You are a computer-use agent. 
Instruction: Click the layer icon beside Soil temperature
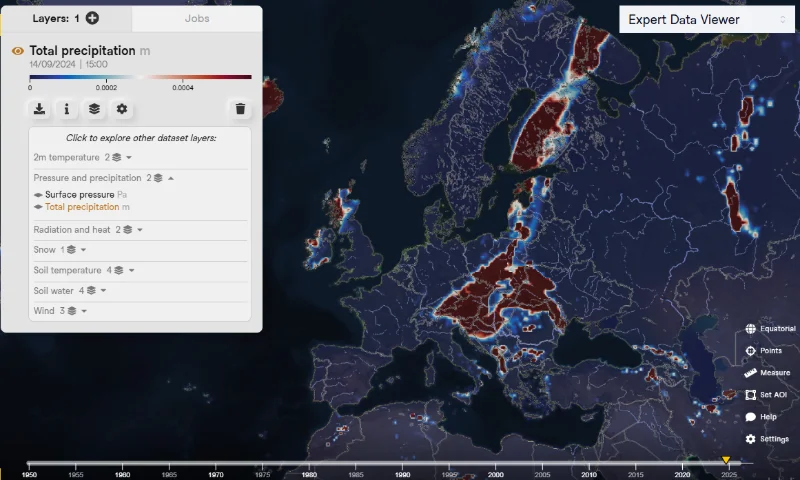point(119,270)
